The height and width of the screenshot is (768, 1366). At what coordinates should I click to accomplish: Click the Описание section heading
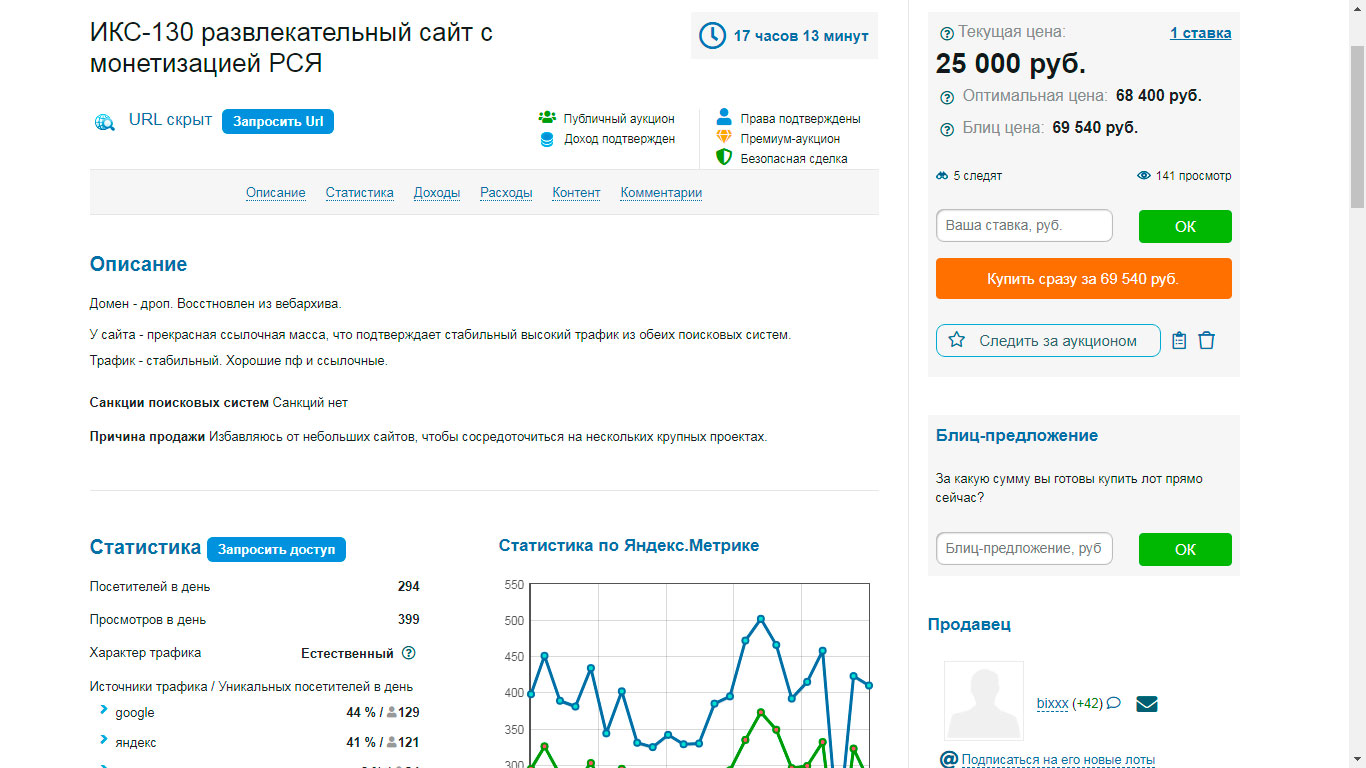click(x=139, y=265)
